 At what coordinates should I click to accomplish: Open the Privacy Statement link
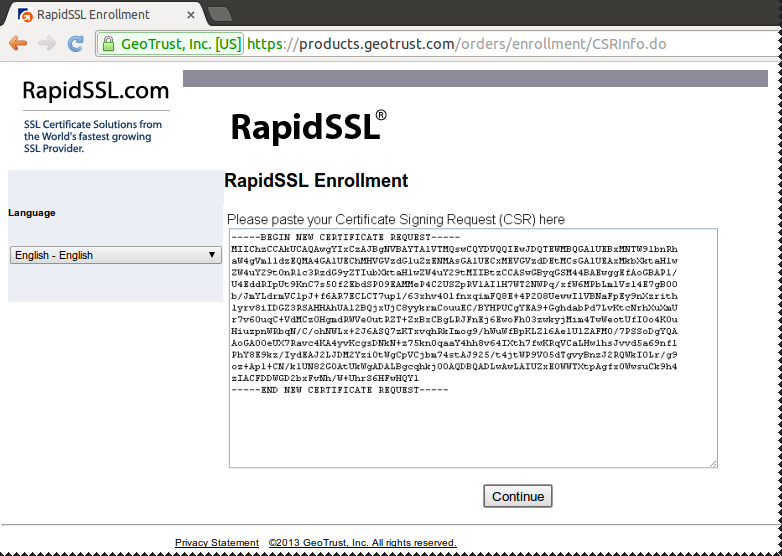(217, 543)
